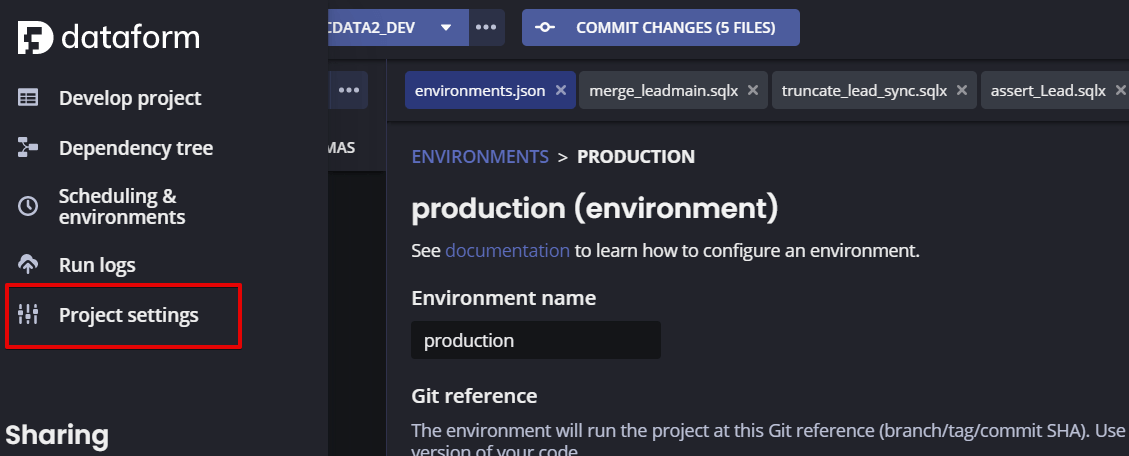
Task: Open the file panel three-dot menu
Action: coord(348,90)
